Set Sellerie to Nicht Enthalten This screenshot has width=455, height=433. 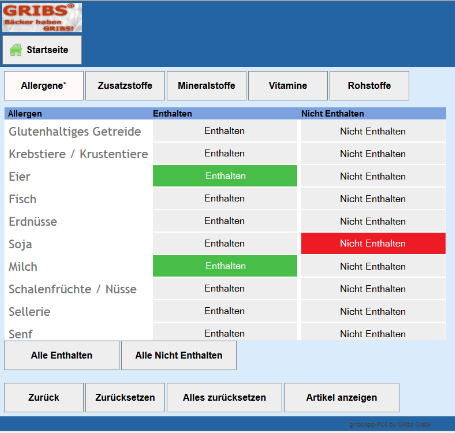[x=373, y=311]
